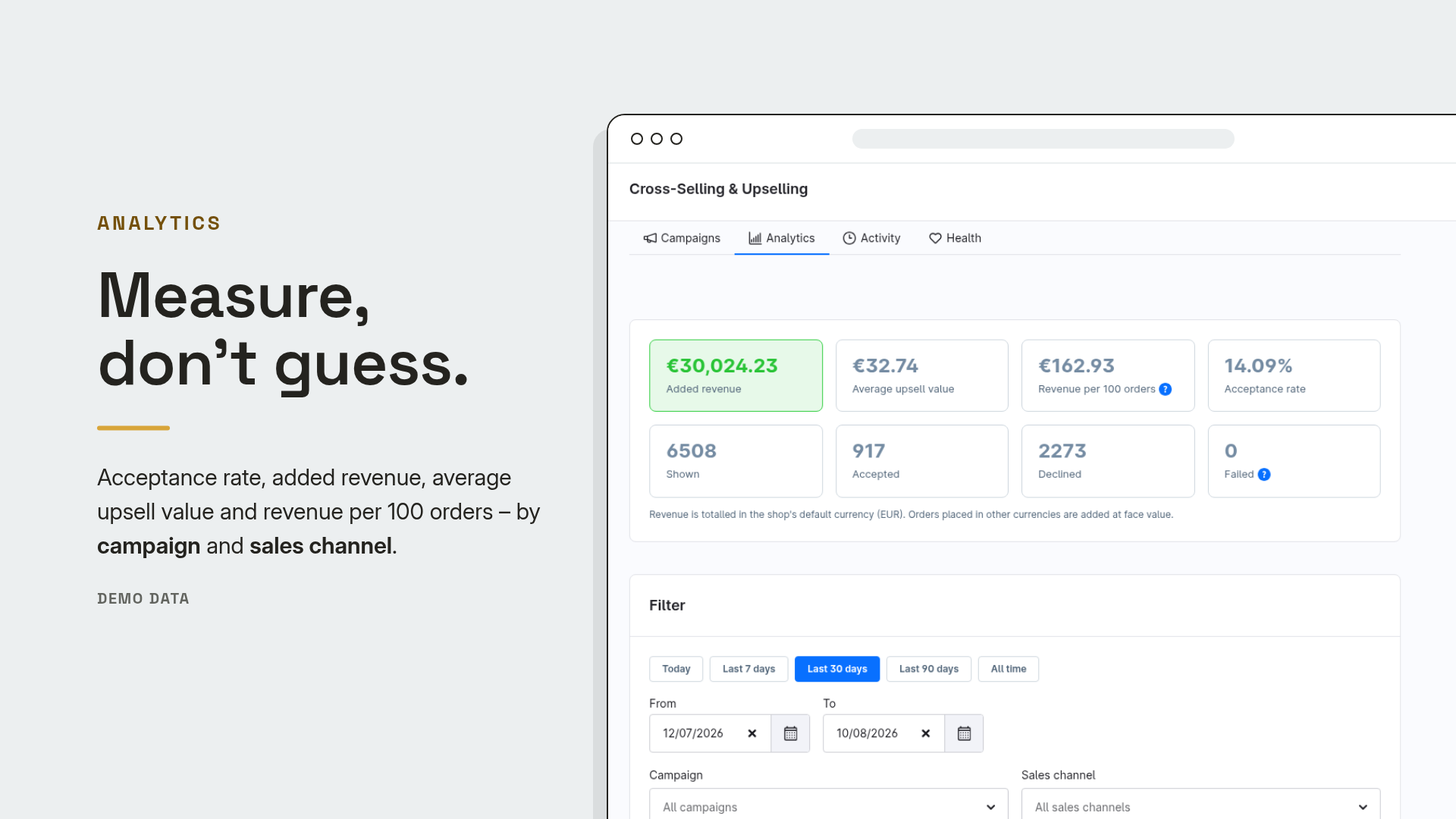
Task: Click the Shown count card
Action: point(736,461)
